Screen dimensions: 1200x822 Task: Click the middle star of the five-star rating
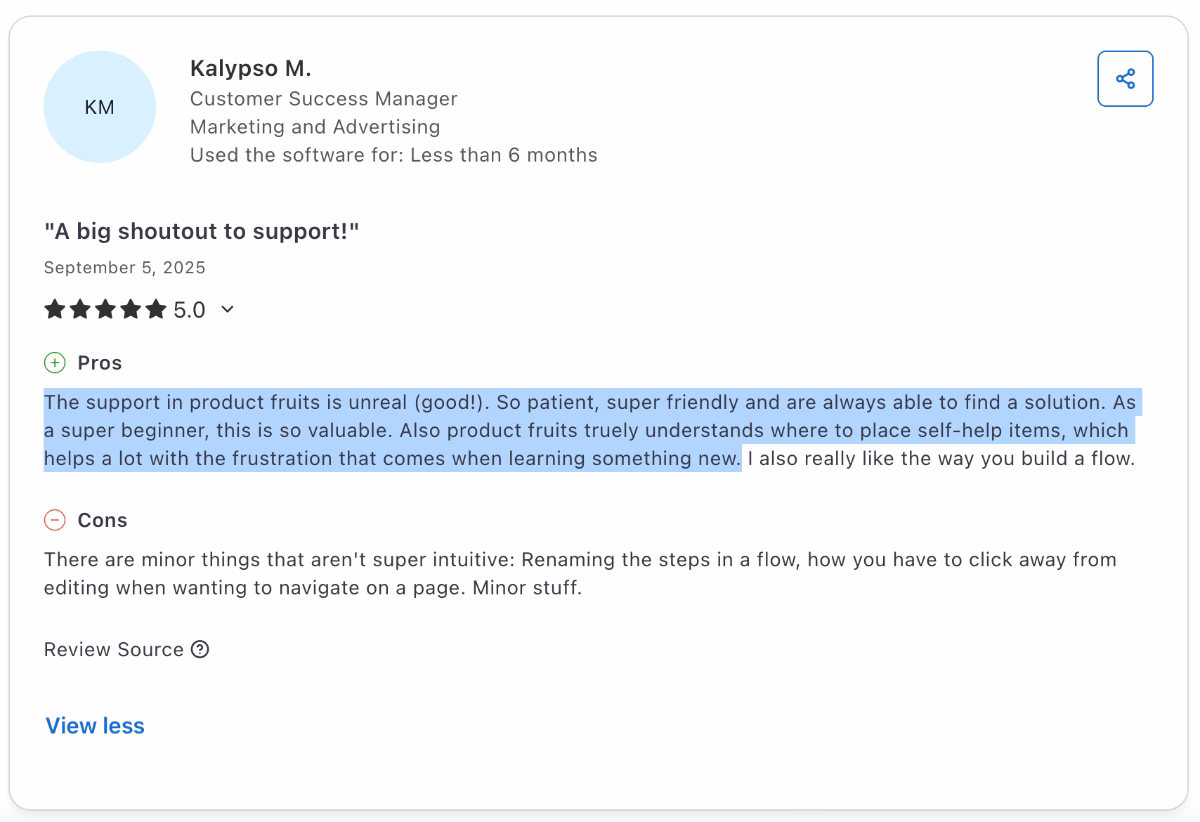[107, 309]
